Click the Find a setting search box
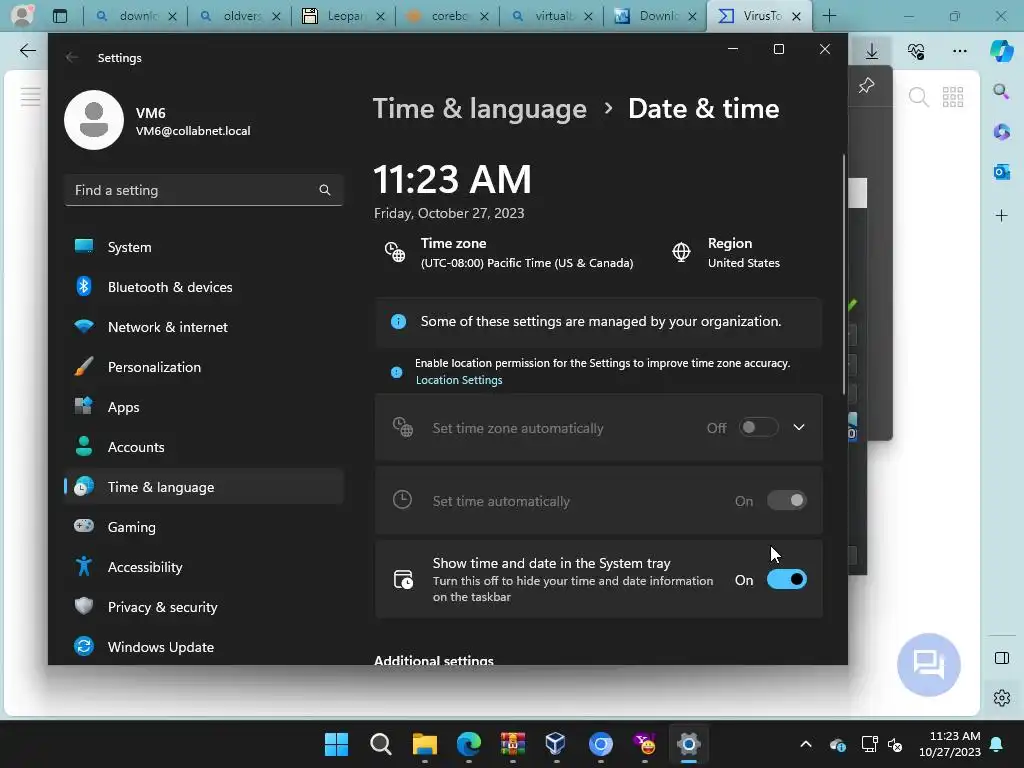This screenshot has height=768, width=1024. pyautogui.click(x=204, y=190)
